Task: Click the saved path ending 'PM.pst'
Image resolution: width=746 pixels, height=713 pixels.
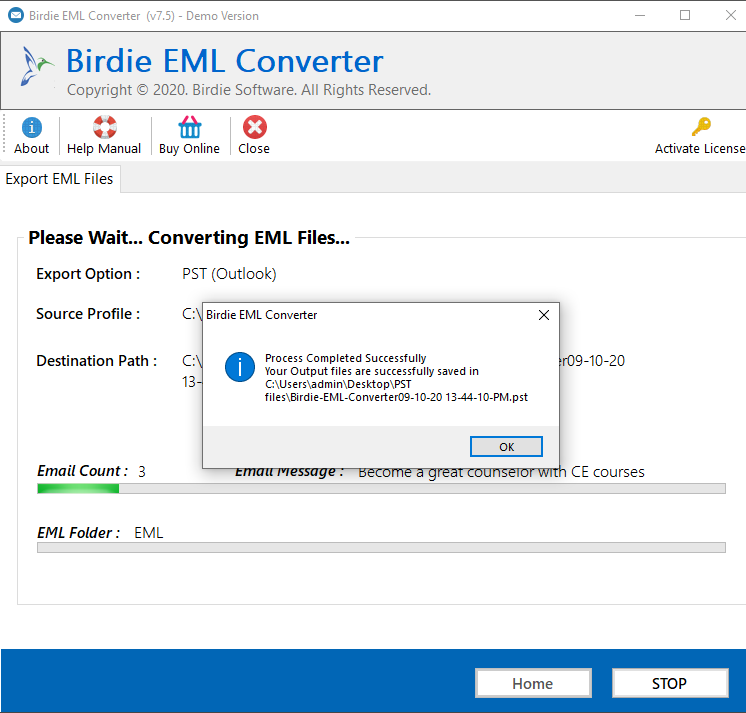Action: click(396, 391)
